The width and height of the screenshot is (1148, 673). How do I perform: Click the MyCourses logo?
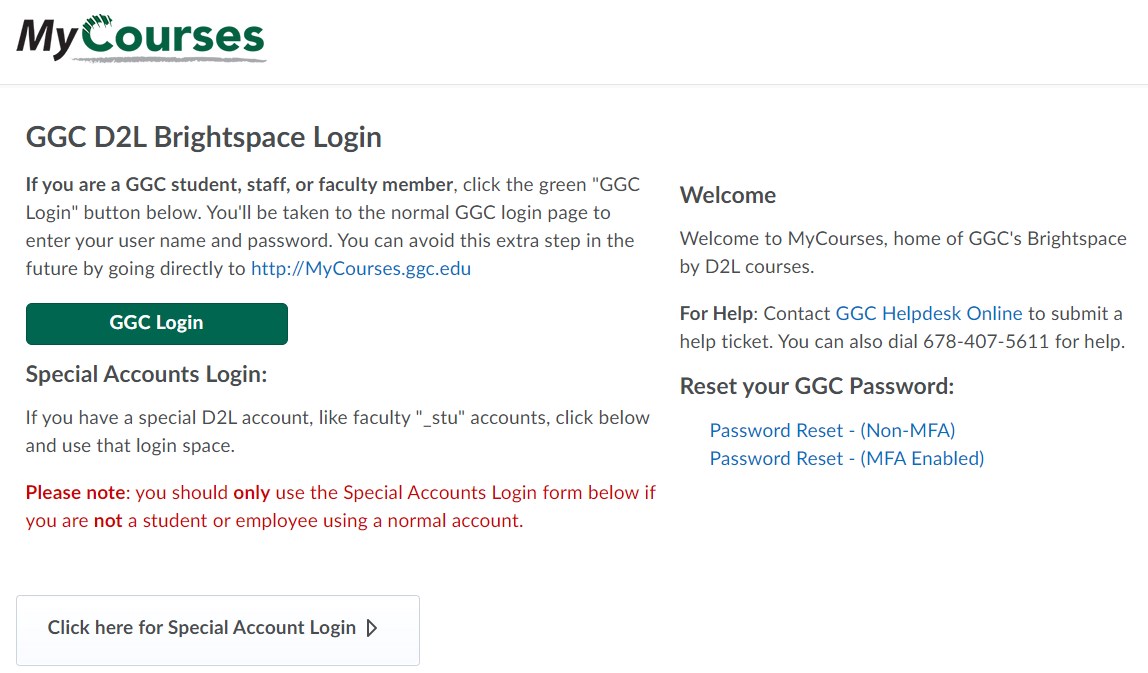point(141,37)
